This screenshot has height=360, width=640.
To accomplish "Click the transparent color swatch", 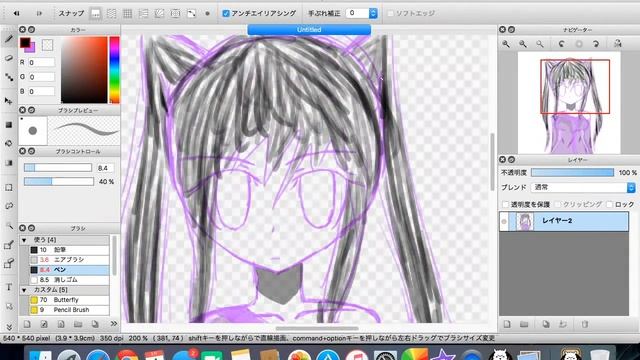I will click(47, 45).
